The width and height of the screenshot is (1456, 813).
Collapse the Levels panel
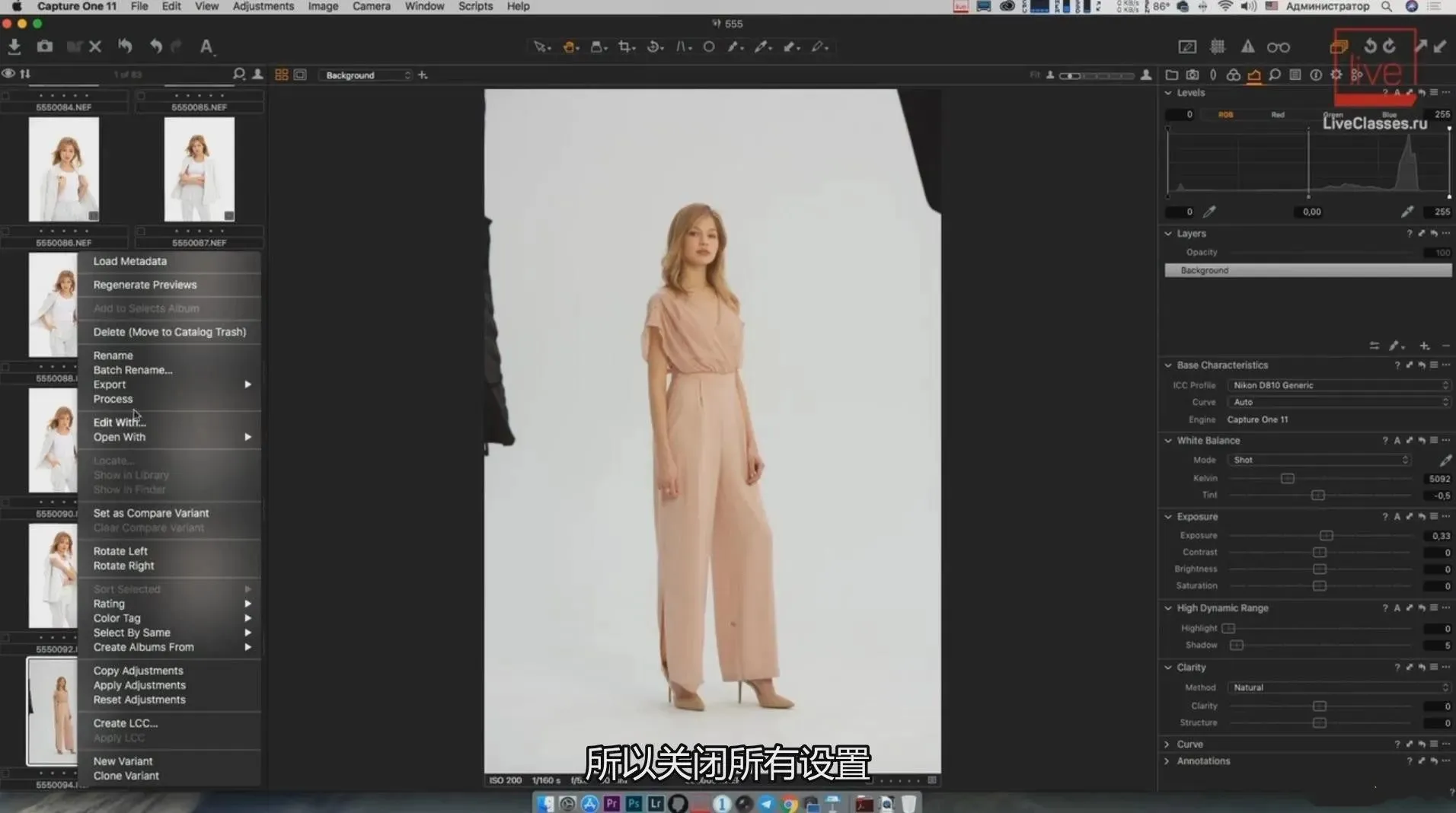point(1168,93)
